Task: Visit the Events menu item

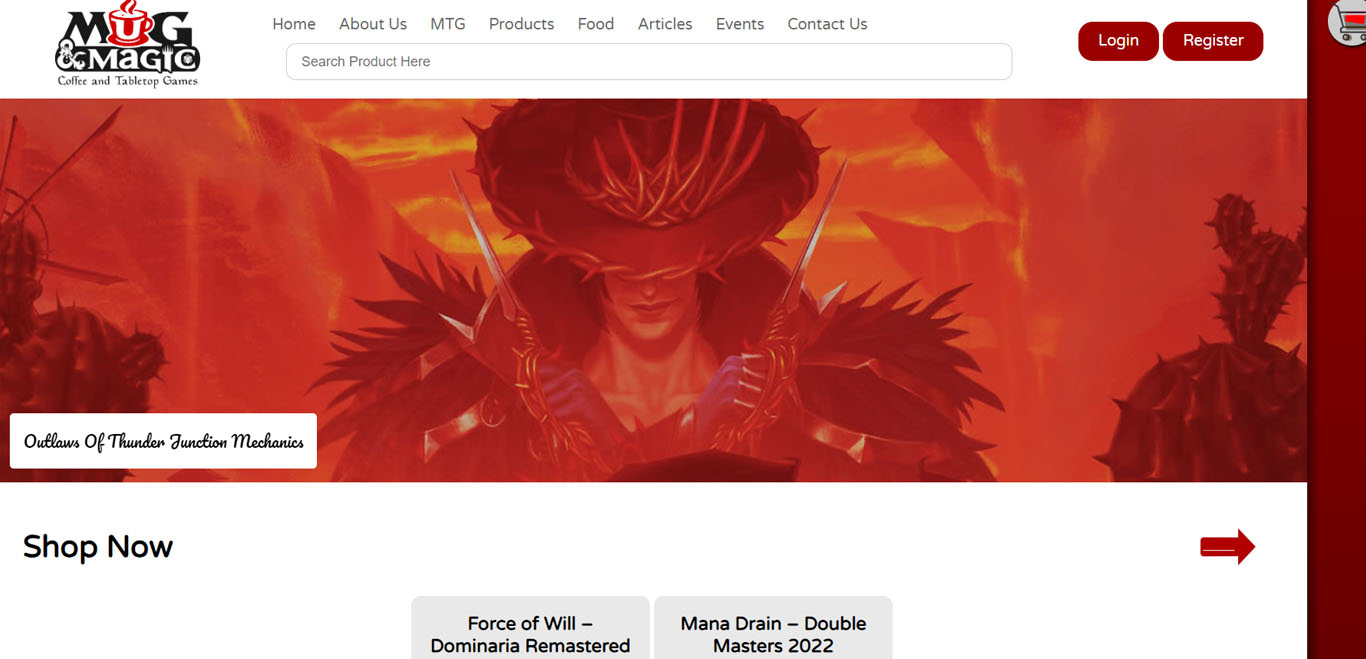Action: (739, 24)
